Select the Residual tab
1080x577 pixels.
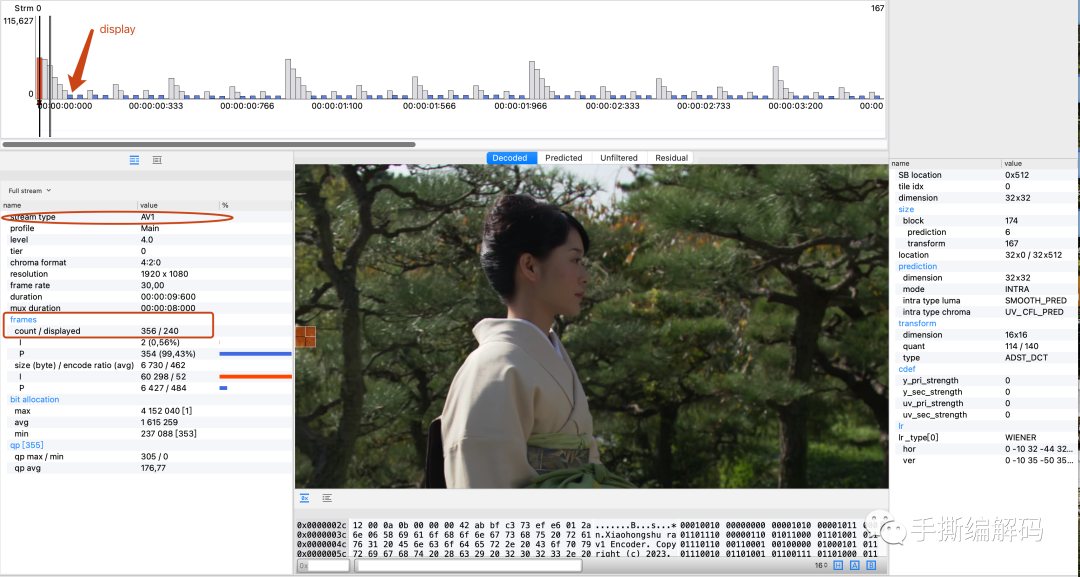click(671, 158)
